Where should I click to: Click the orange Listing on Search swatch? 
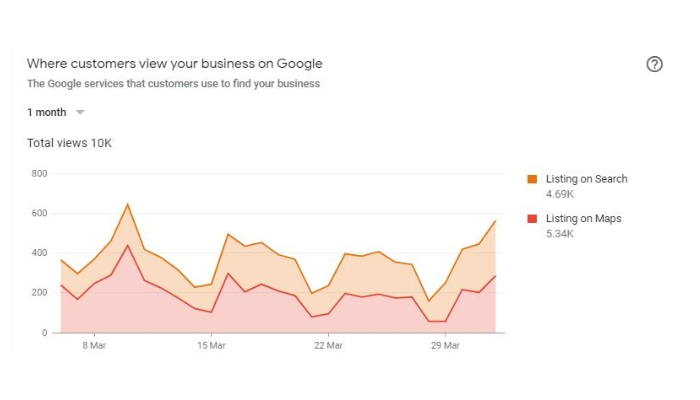pos(533,179)
